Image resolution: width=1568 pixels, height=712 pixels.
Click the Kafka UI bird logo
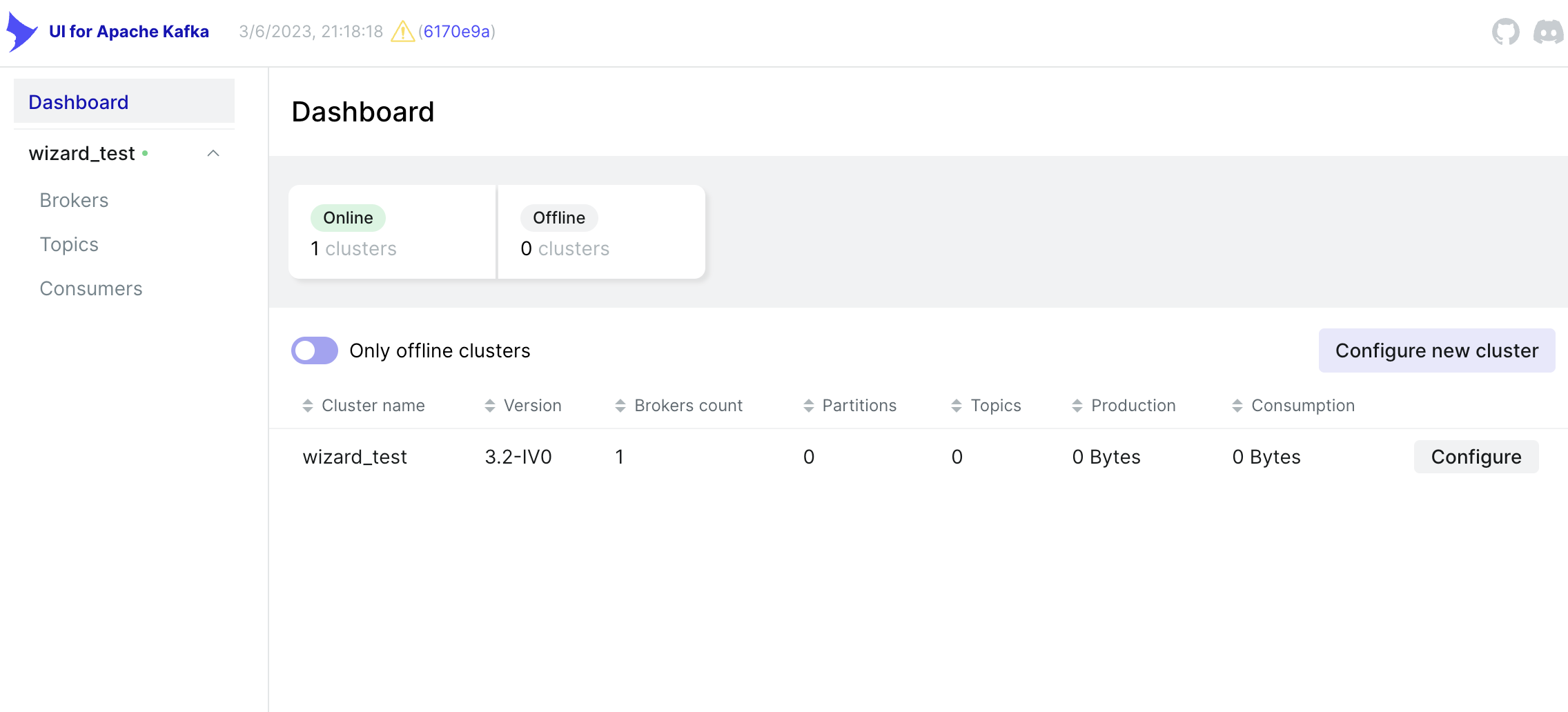(x=22, y=32)
